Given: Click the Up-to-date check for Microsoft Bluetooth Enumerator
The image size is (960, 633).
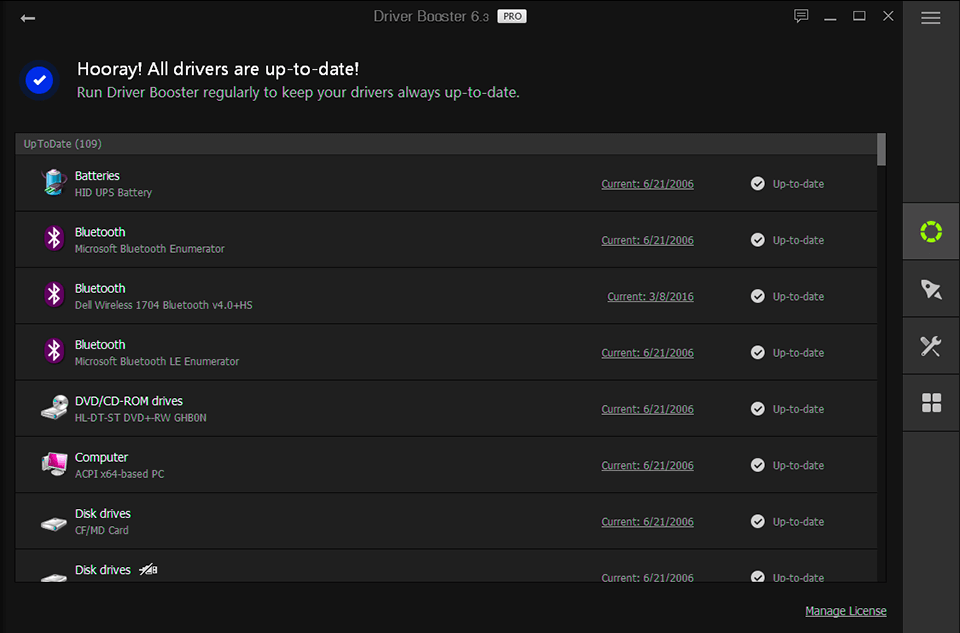Looking at the screenshot, I should click(x=757, y=240).
